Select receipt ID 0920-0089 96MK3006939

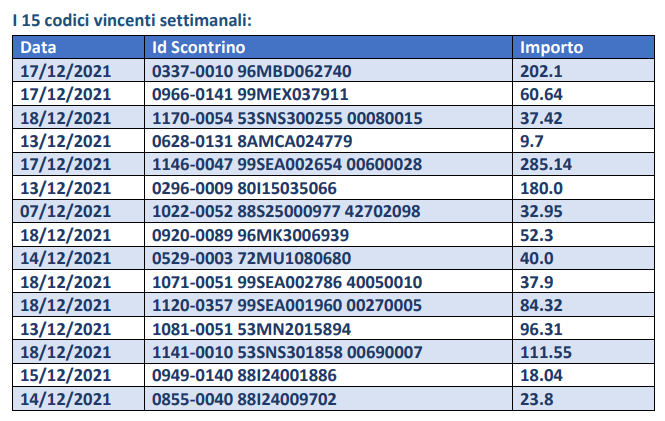pyautogui.click(x=249, y=234)
